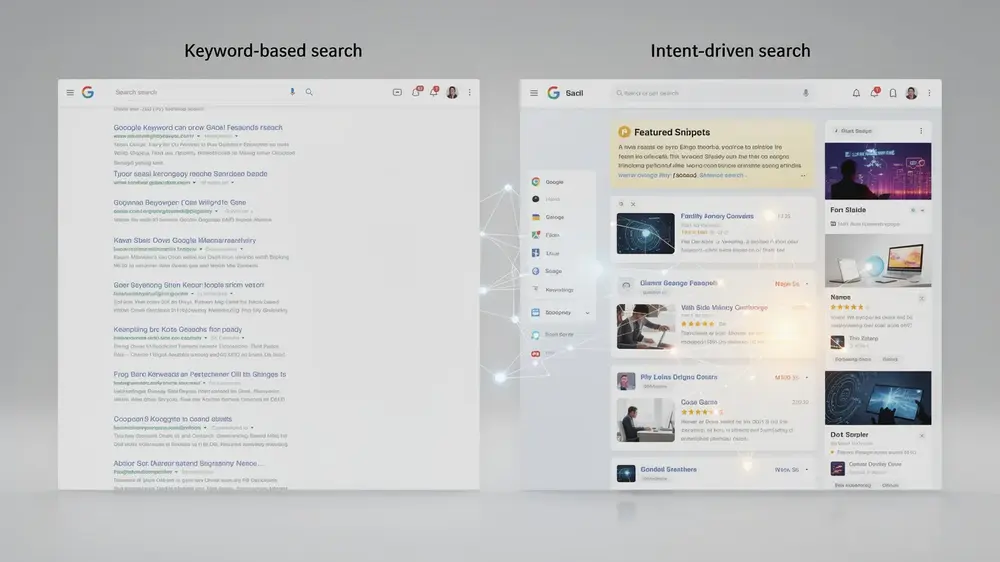Click Google G logo beside 'Sacil'
The image size is (1000, 562).
(553, 93)
